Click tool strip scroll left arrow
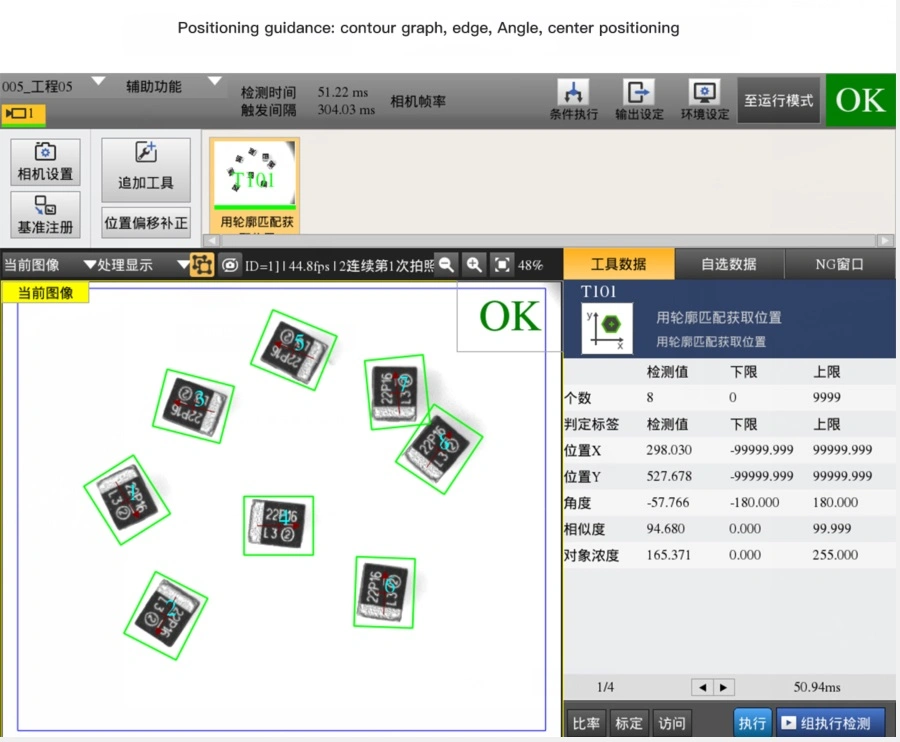The width and height of the screenshot is (900, 742). 212,240
